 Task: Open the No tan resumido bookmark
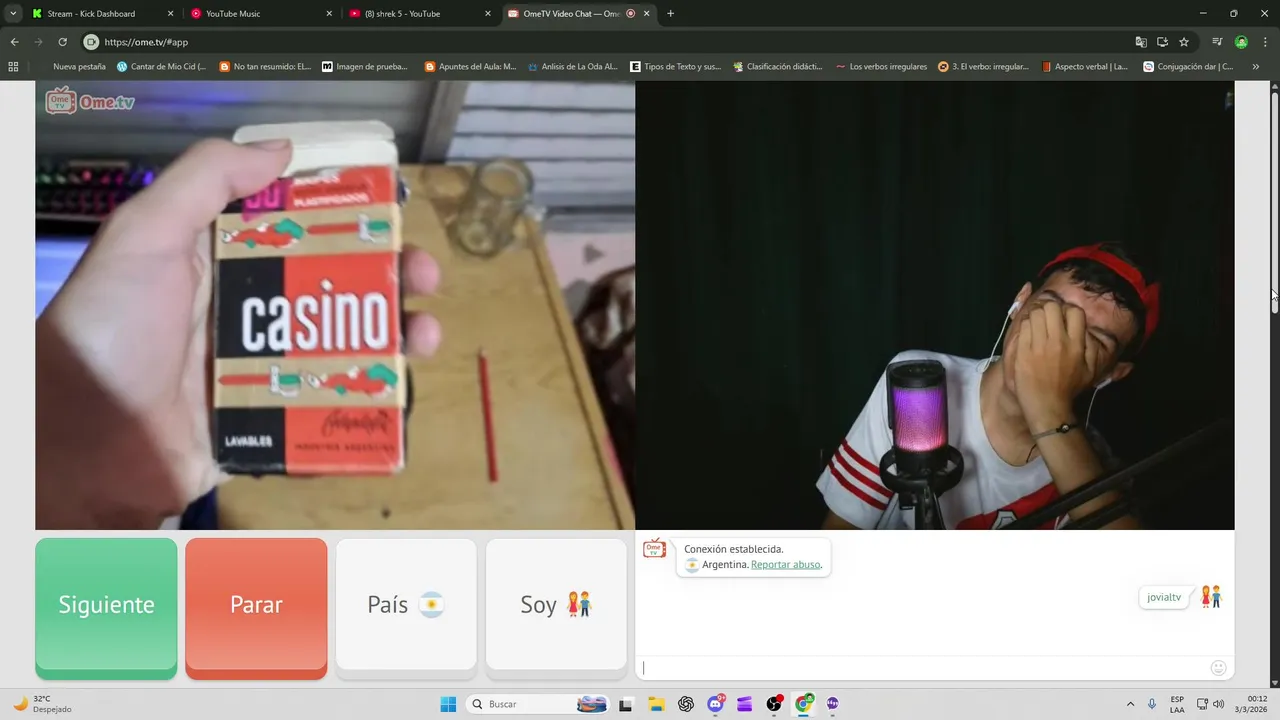[x=265, y=67]
